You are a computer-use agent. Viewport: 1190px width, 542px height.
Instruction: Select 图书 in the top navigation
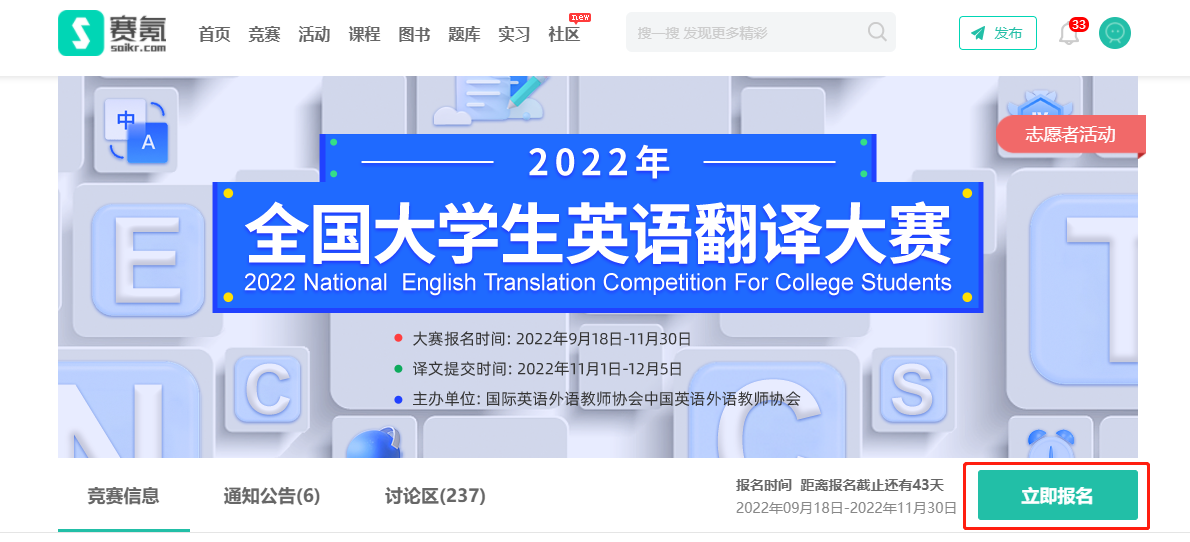414,34
